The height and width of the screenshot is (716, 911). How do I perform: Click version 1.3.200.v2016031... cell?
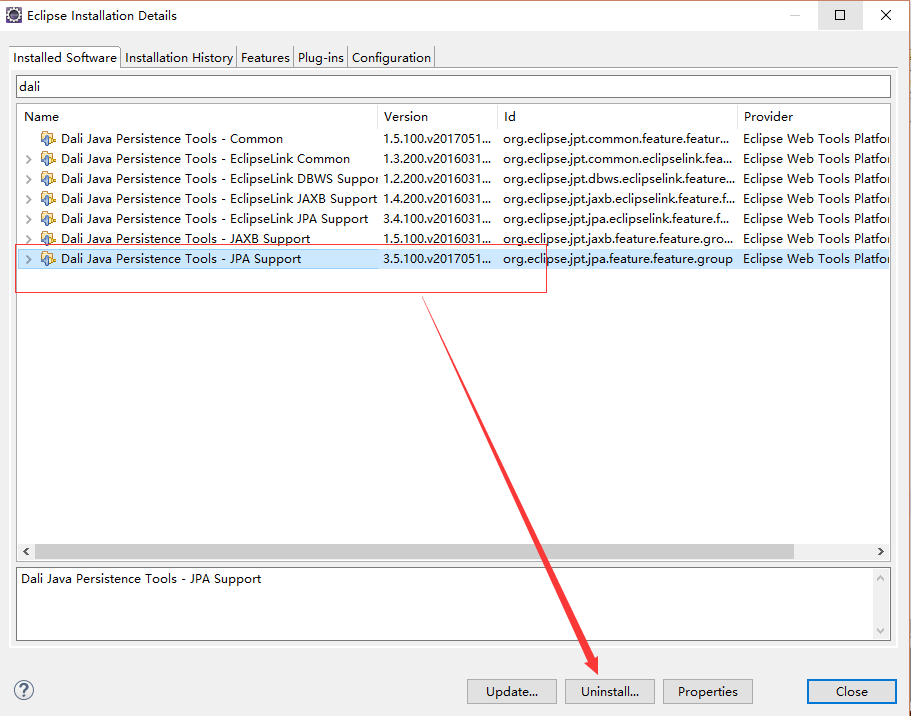tap(437, 159)
